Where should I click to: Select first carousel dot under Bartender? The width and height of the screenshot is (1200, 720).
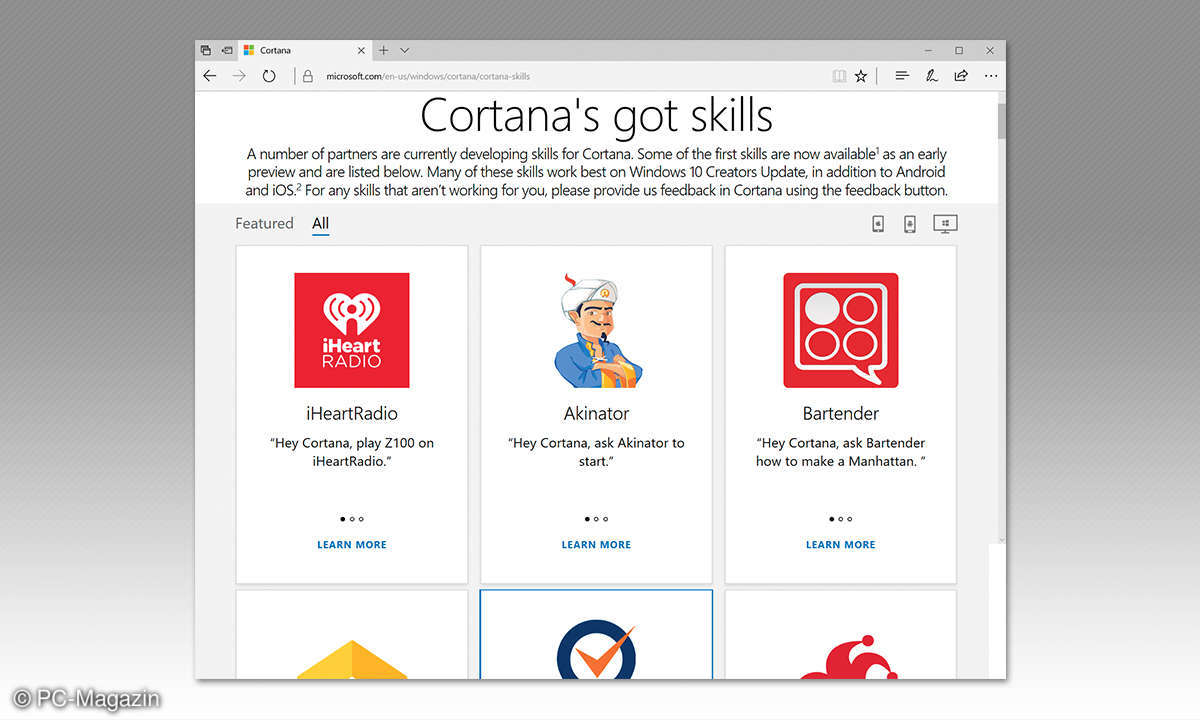click(x=831, y=519)
